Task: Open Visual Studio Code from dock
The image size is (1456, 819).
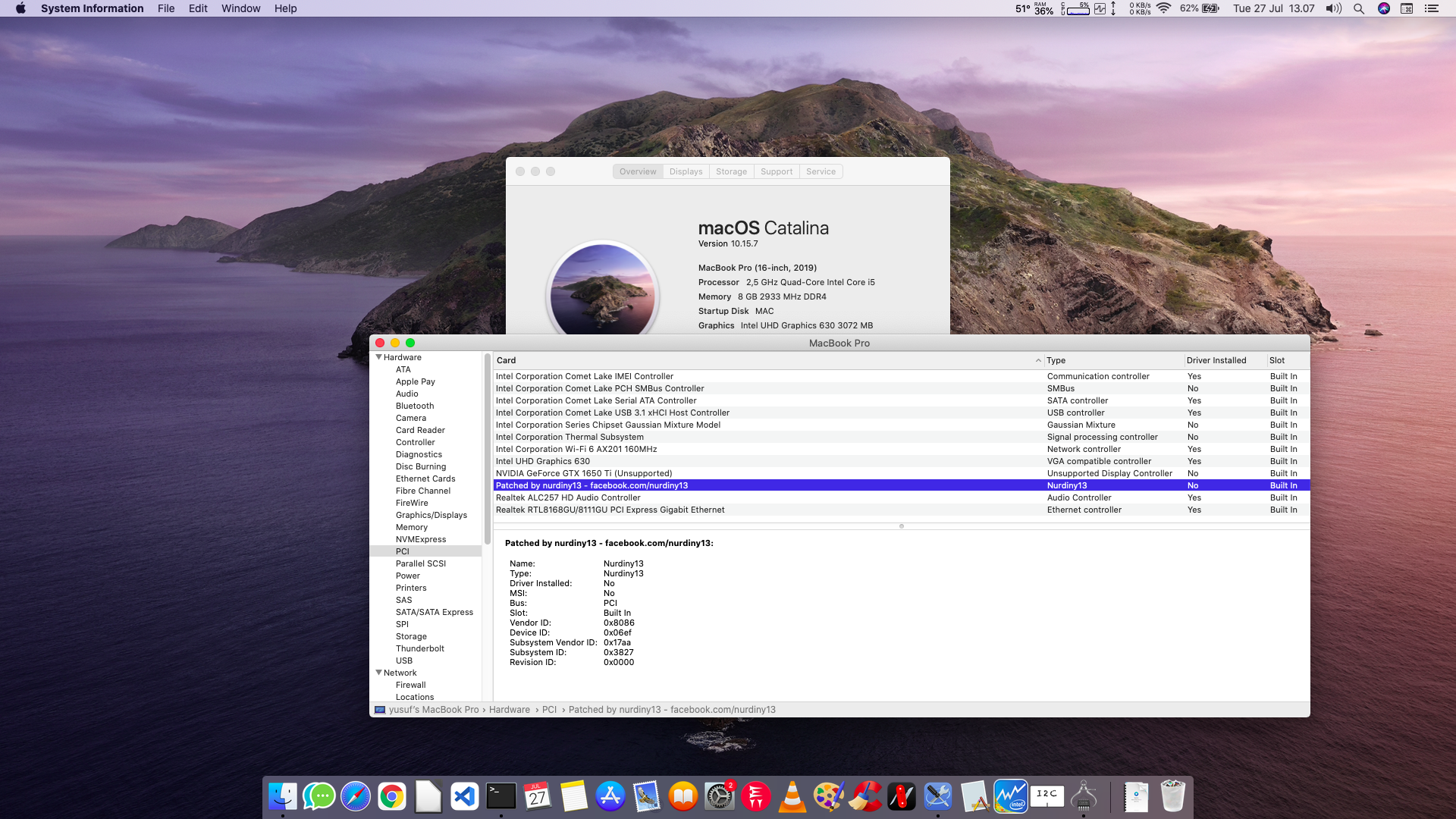Action: (x=464, y=796)
